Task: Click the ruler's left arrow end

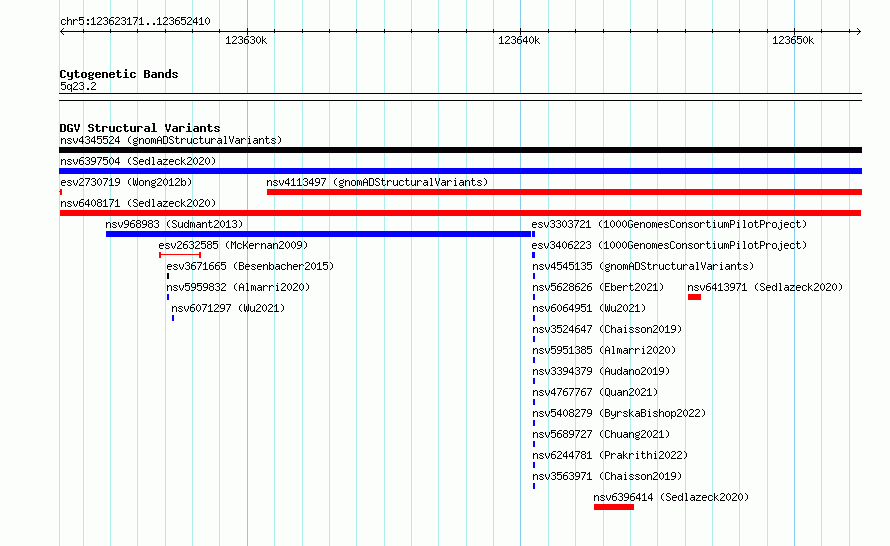Action: [x=62, y=32]
